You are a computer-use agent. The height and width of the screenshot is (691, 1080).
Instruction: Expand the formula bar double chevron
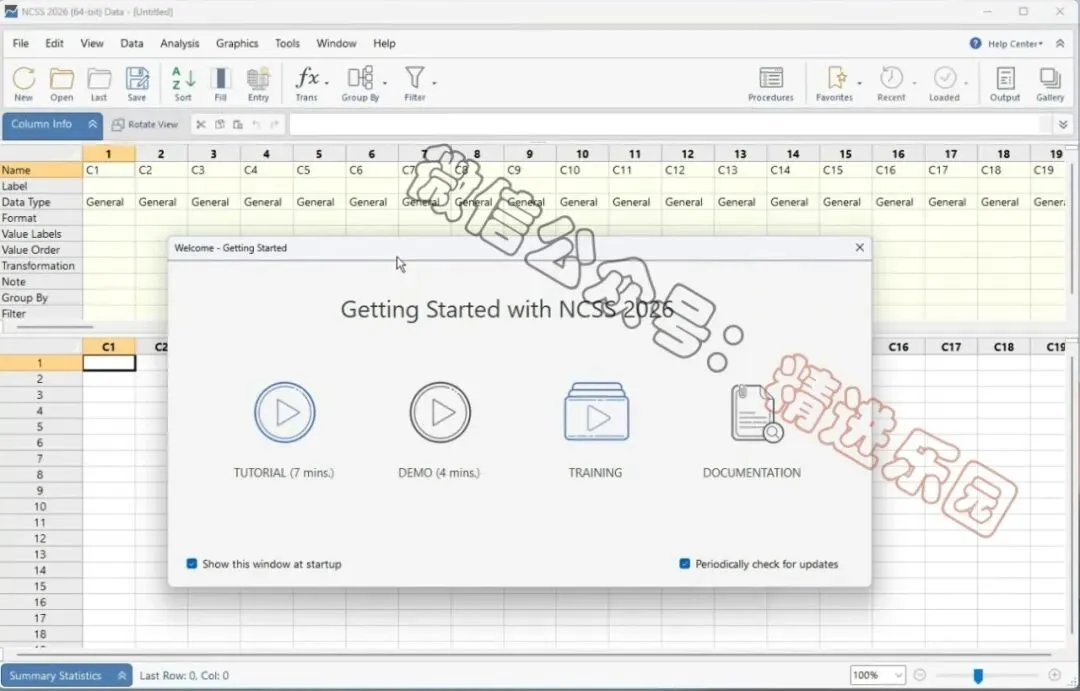[x=1063, y=125]
